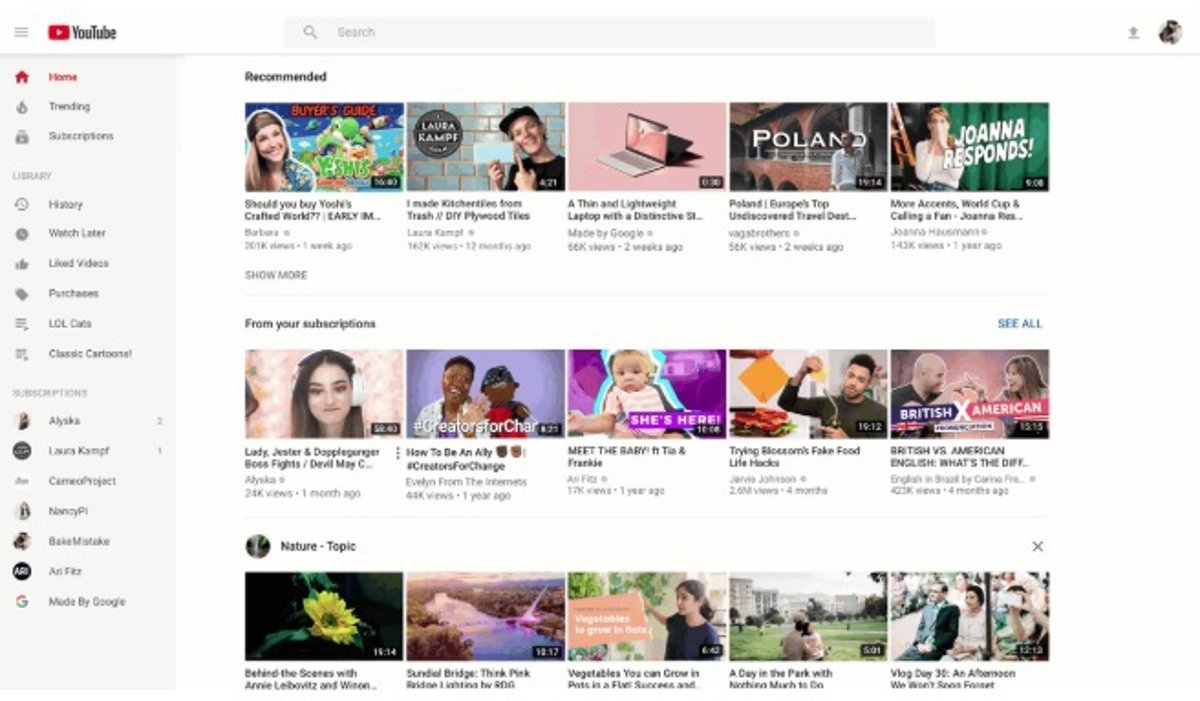Click the Liked Videos thumbs-up icon
Image resolution: width=1200 pixels, height=701 pixels.
[22, 264]
